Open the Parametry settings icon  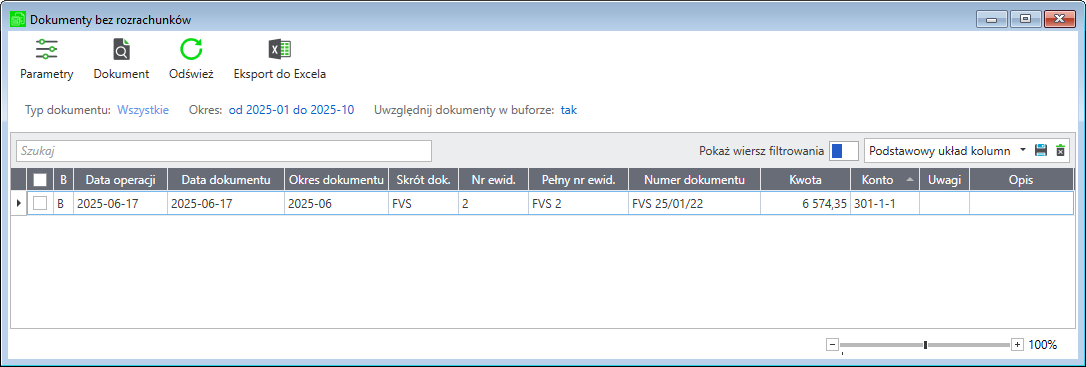46,50
